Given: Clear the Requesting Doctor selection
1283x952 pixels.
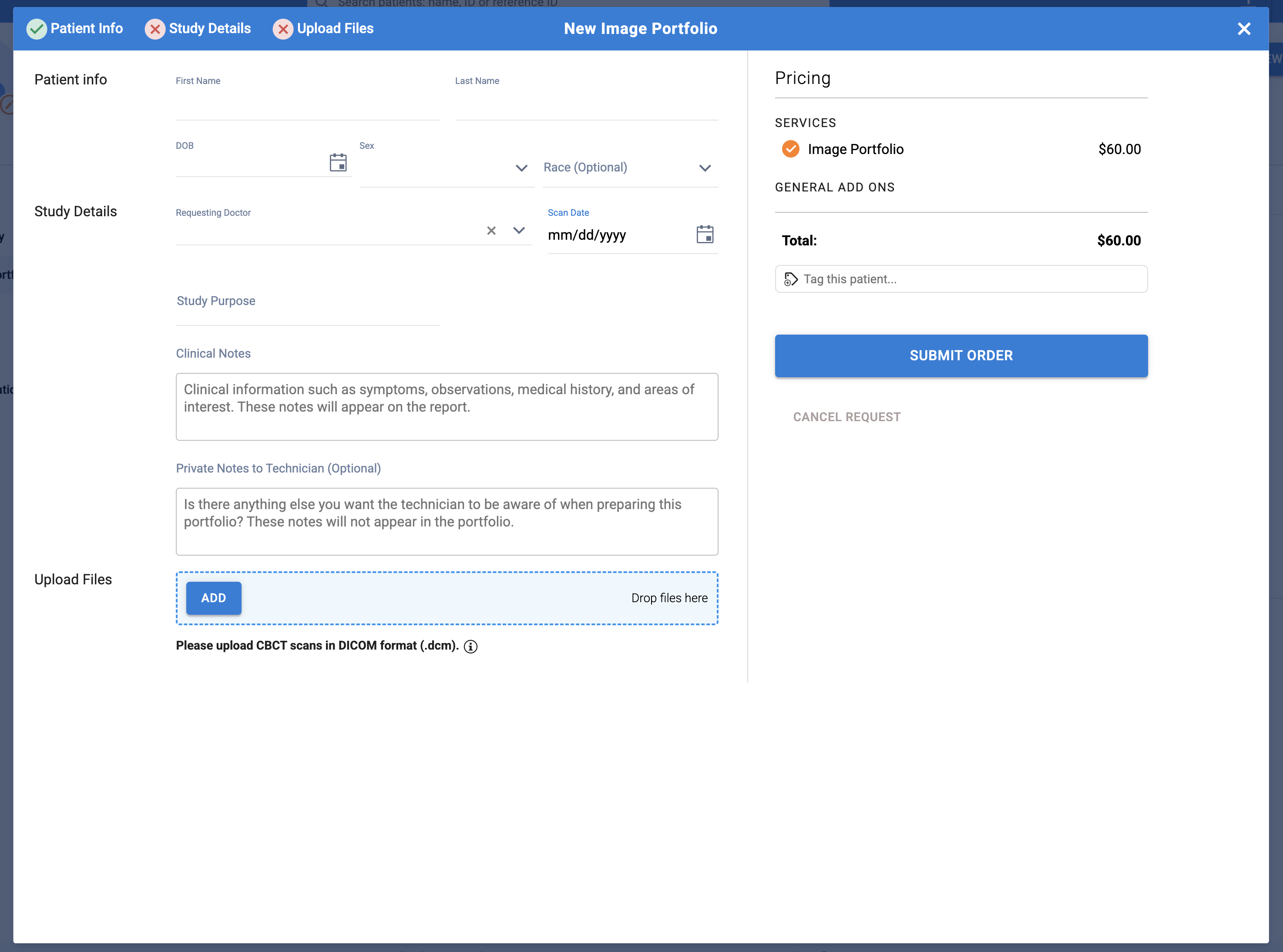Looking at the screenshot, I should click(491, 231).
